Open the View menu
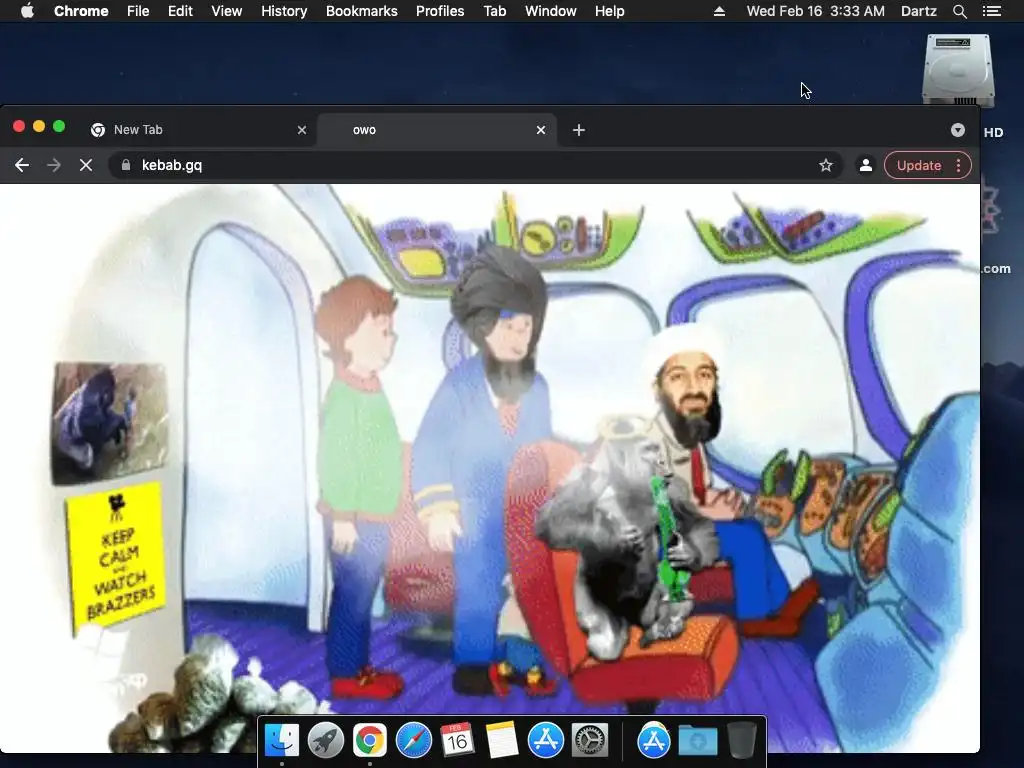1024x768 pixels. [x=227, y=11]
